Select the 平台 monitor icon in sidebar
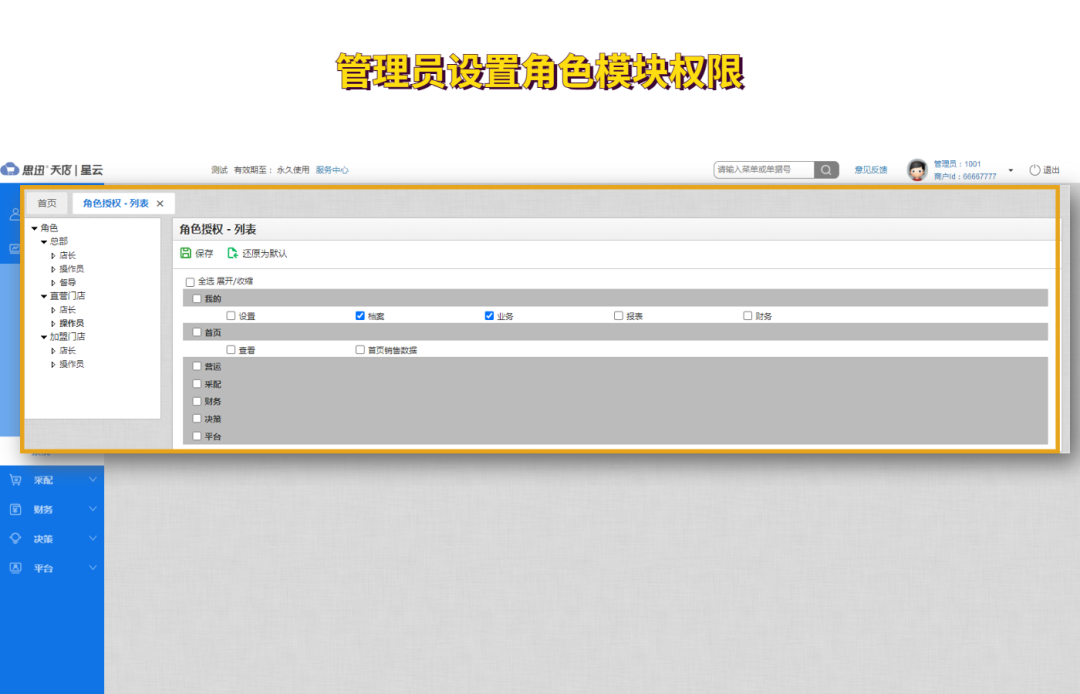Image resolution: width=1080 pixels, height=694 pixels. (x=18, y=567)
